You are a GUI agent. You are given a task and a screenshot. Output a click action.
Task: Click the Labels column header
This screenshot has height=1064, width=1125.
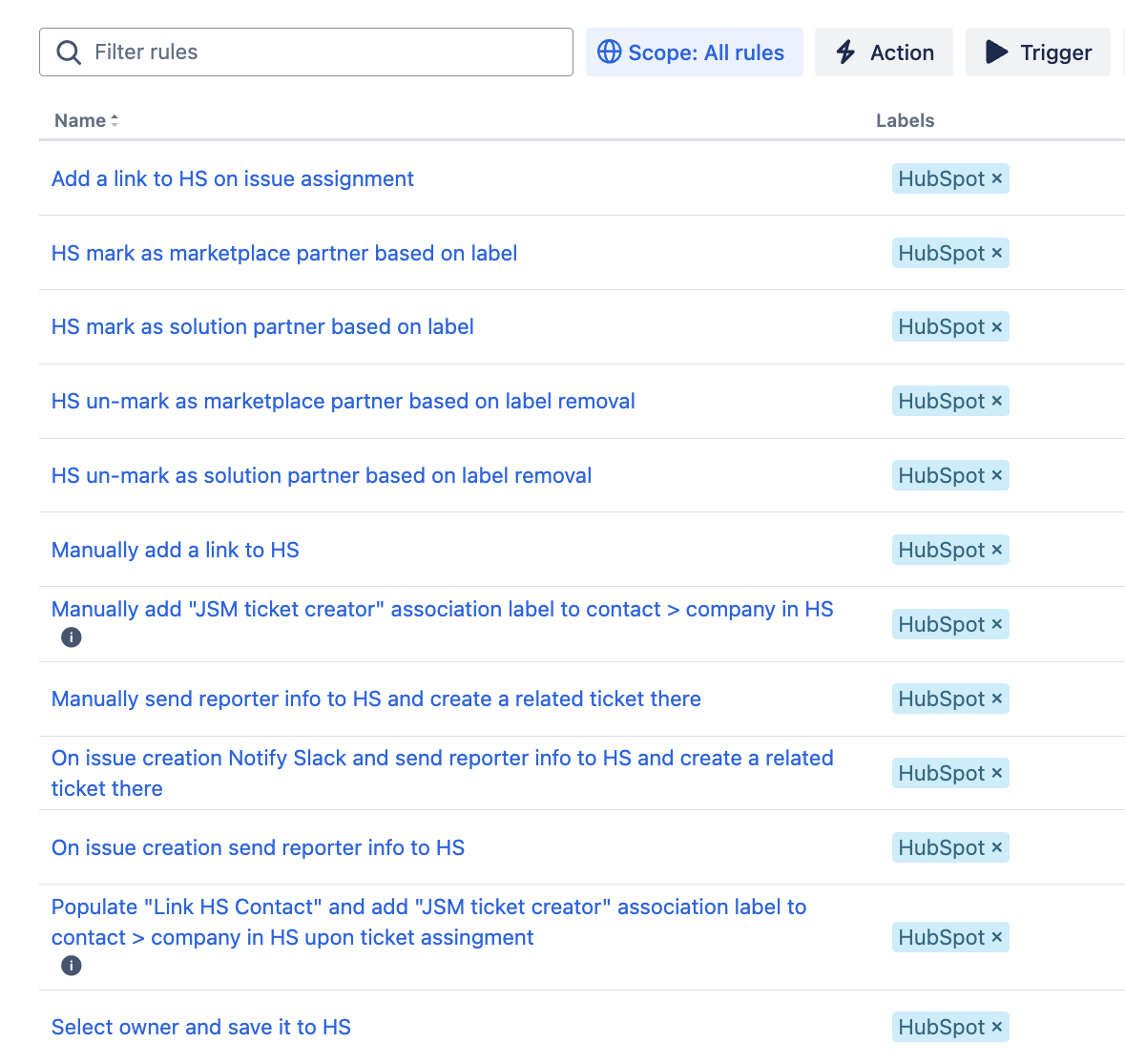pyautogui.click(x=905, y=120)
